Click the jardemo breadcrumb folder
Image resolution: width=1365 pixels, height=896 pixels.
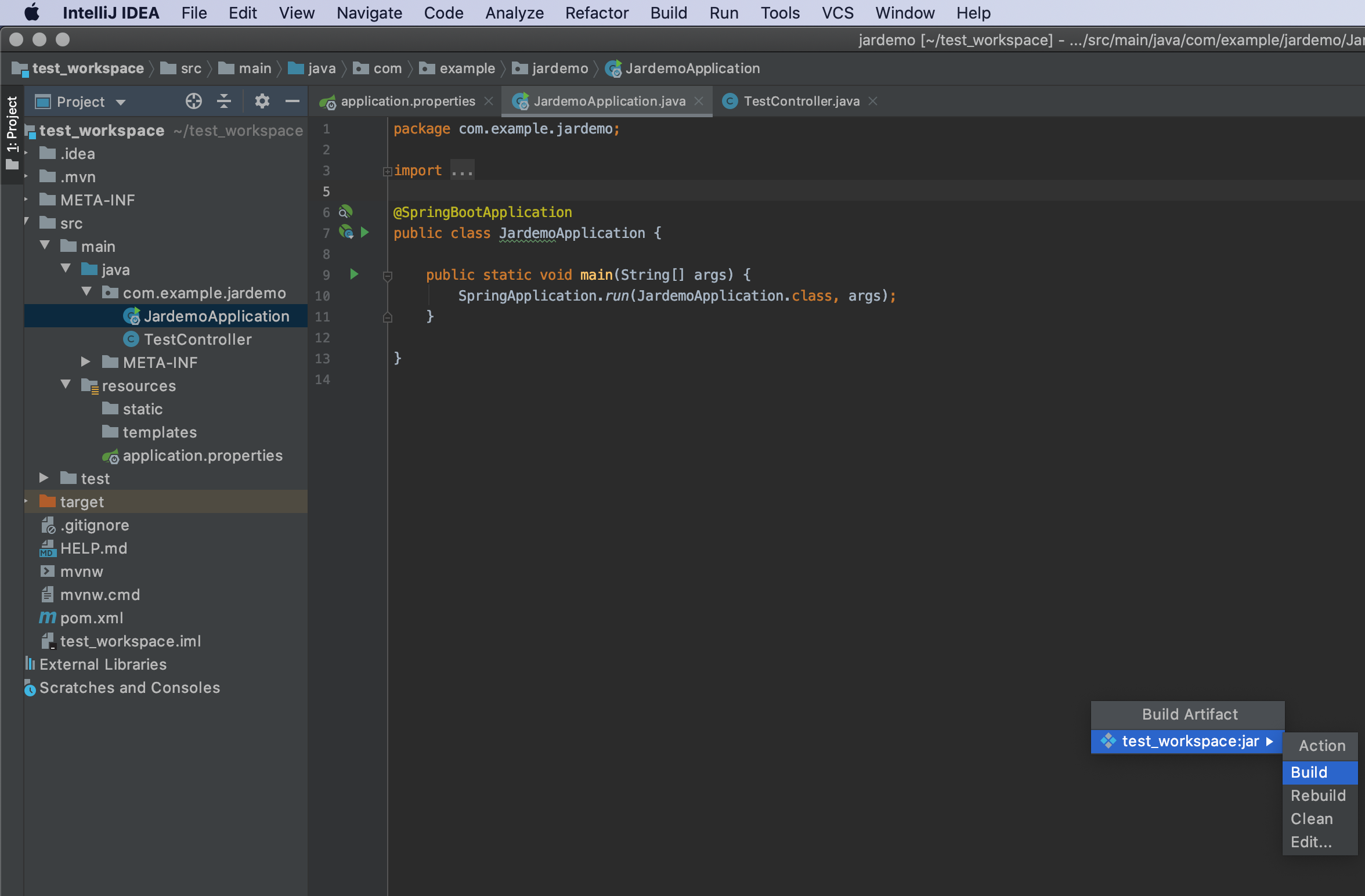click(x=550, y=68)
